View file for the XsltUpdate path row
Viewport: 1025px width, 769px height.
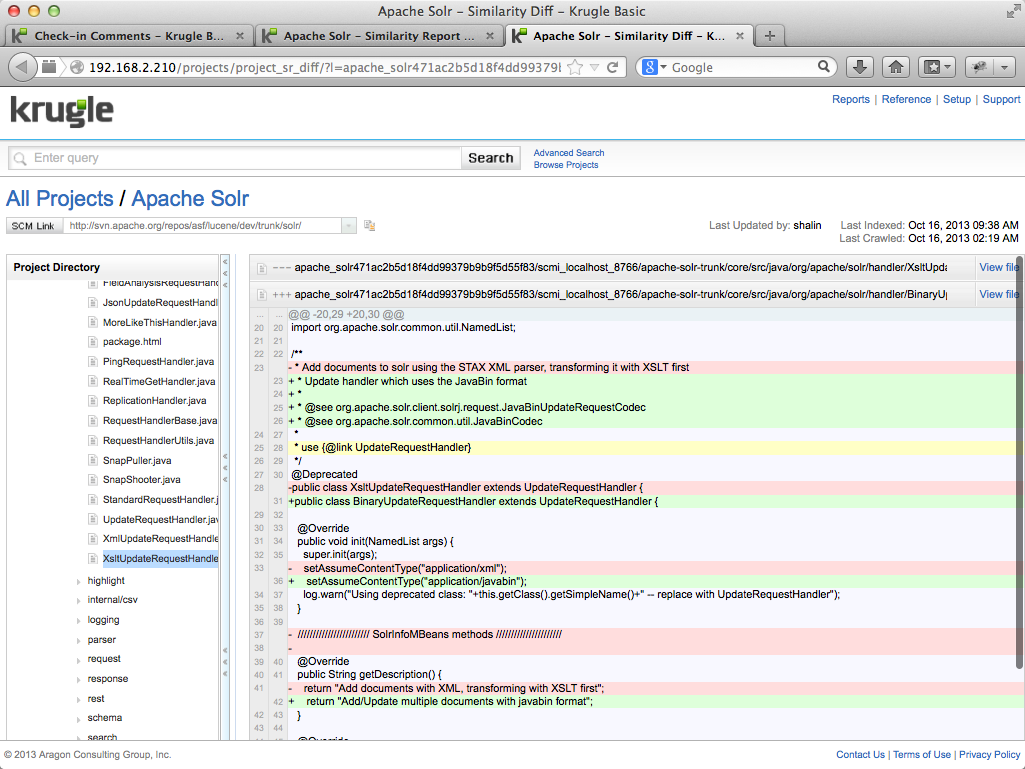click(999, 267)
